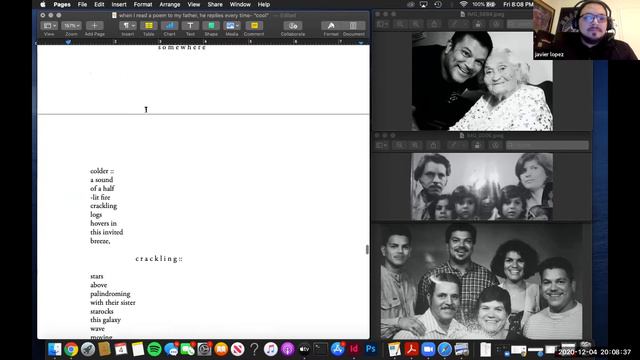Open sidebar view dropdown in top Preview window
The width and height of the screenshot is (640, 360).
382,24
